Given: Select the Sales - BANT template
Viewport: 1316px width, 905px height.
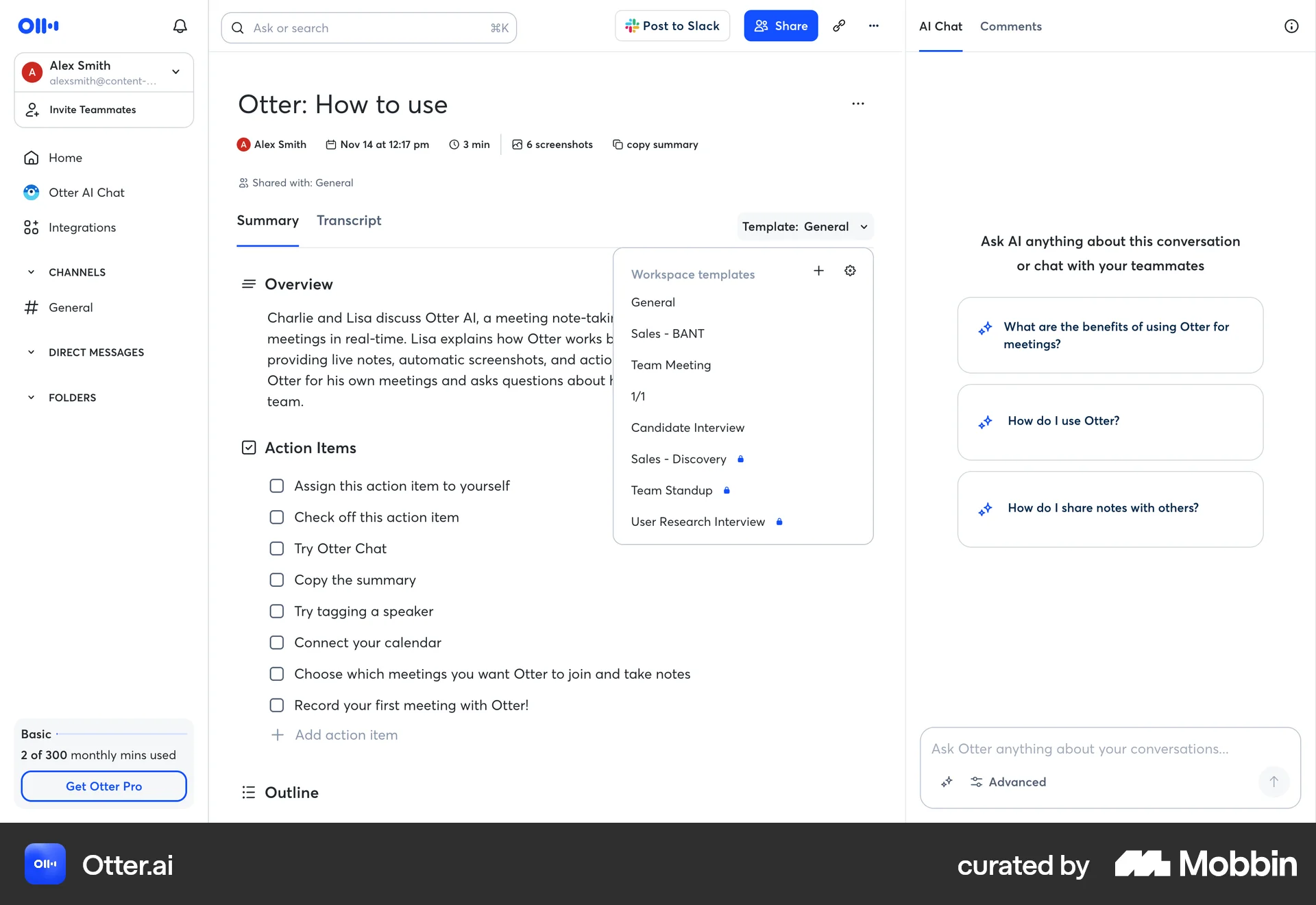Looking at the screenshot, I should (x=668, y=334).
